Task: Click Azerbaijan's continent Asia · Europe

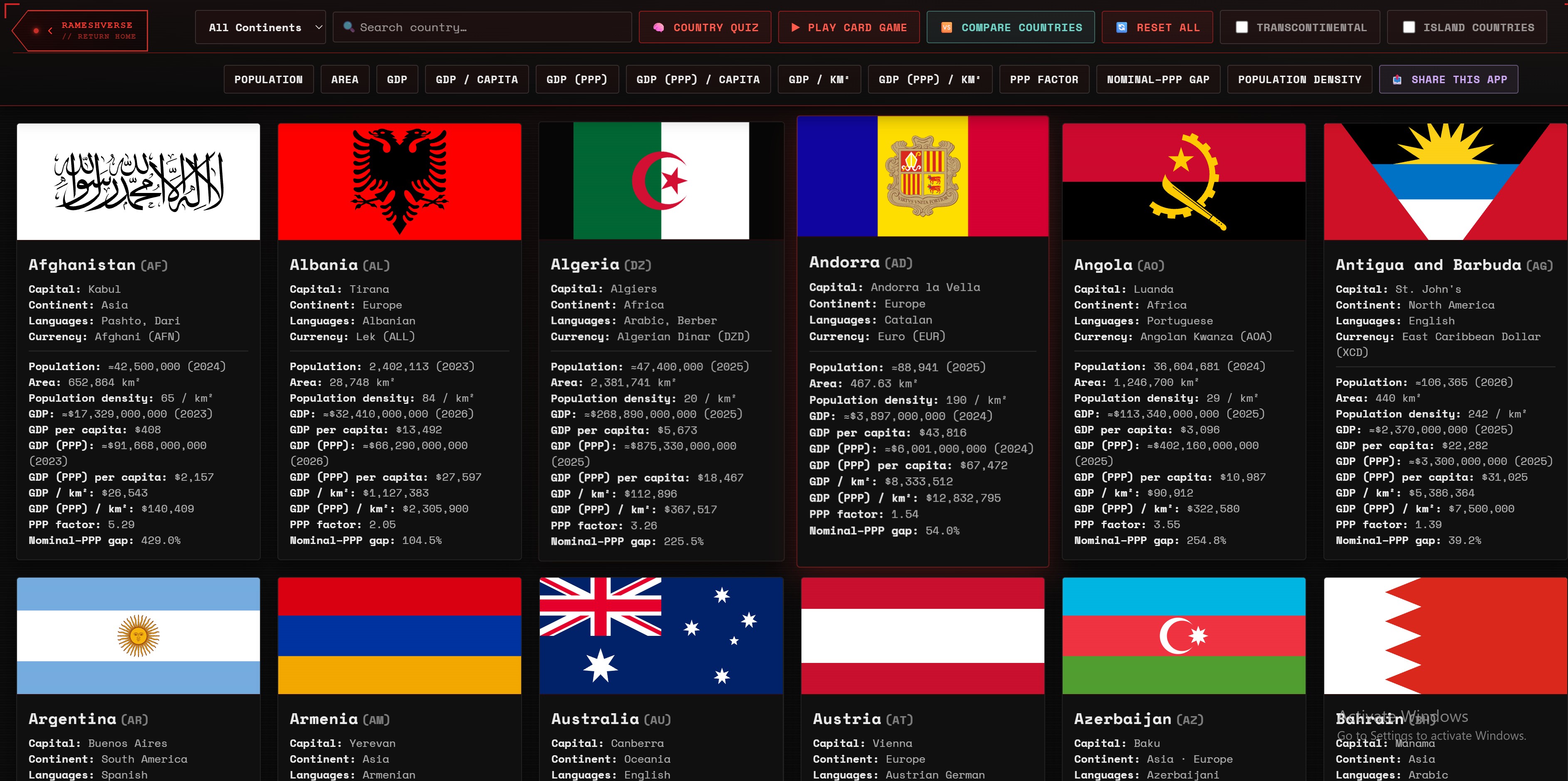Action: (x=1190, y=759)
